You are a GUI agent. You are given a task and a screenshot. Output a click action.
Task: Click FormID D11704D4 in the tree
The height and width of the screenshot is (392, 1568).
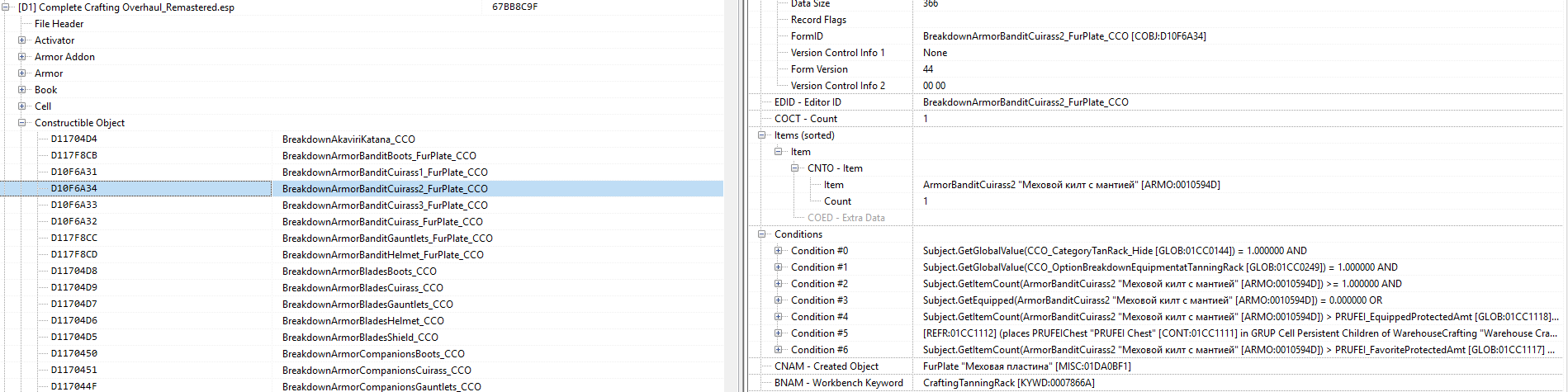coord(73,139)
